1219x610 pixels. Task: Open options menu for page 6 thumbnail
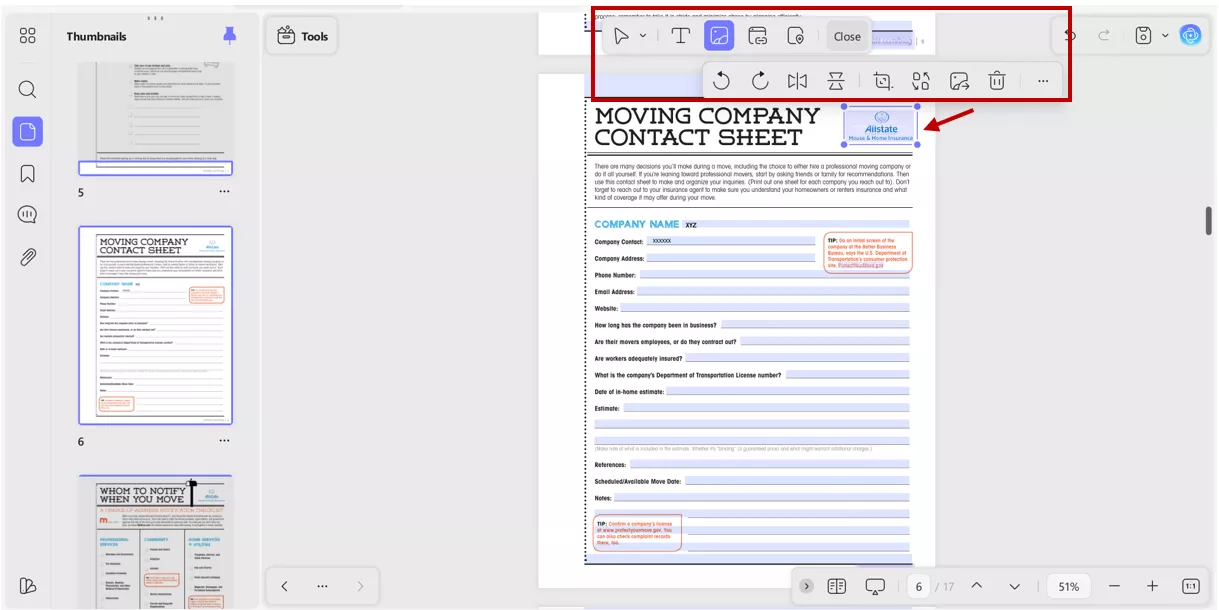[x=224, y=441]
